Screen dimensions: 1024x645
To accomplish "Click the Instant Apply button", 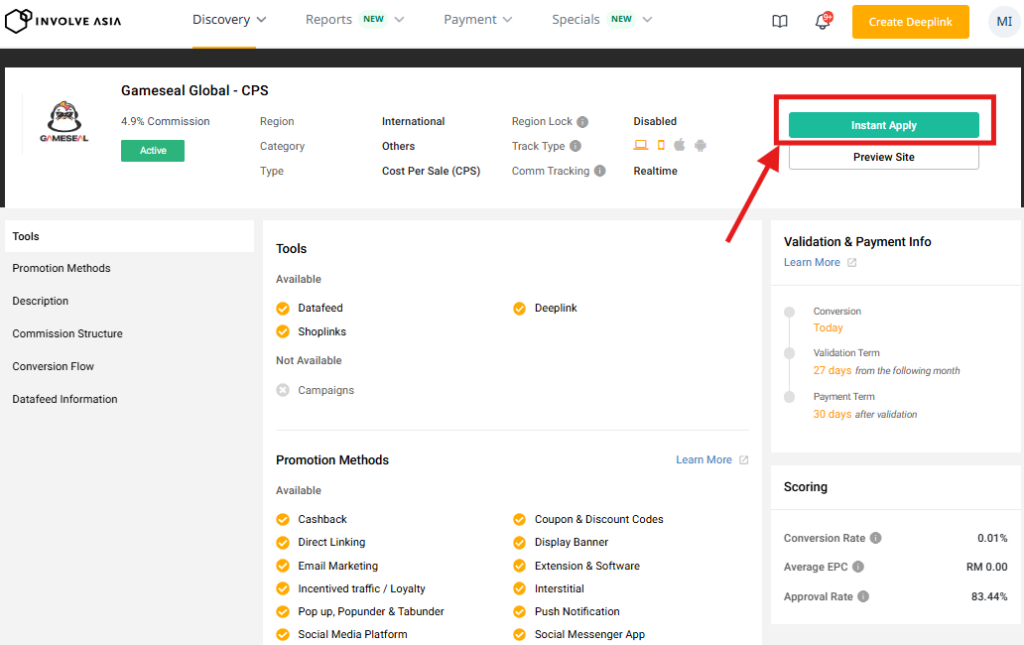I will 883,125.
